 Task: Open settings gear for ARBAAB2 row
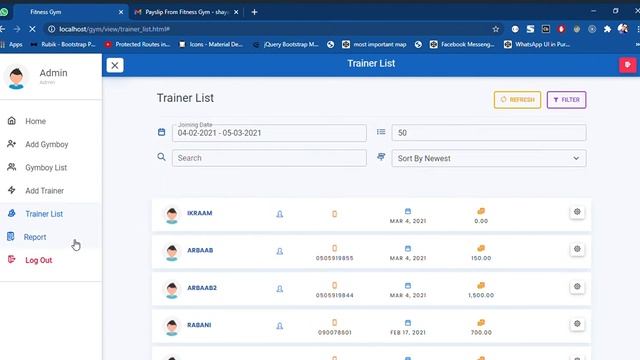pyautogui.click(x=577, y=287)
